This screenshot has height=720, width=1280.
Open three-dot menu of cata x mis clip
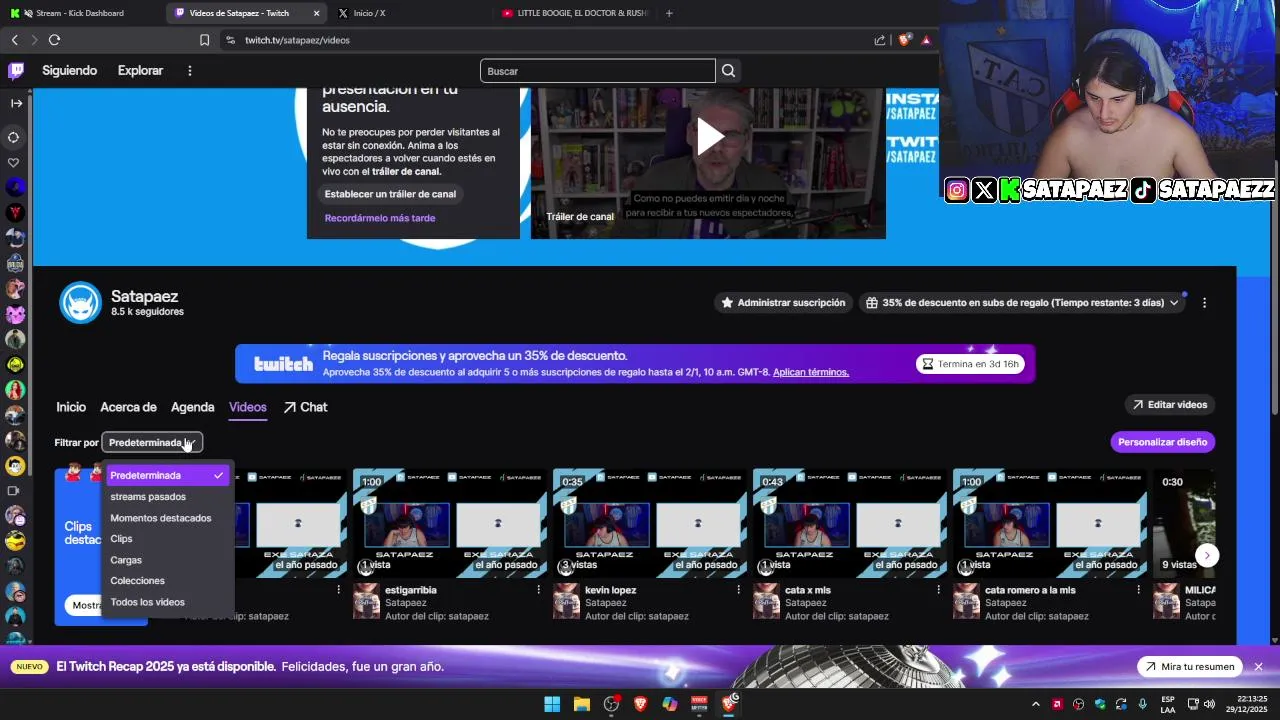tap(938, 590)
